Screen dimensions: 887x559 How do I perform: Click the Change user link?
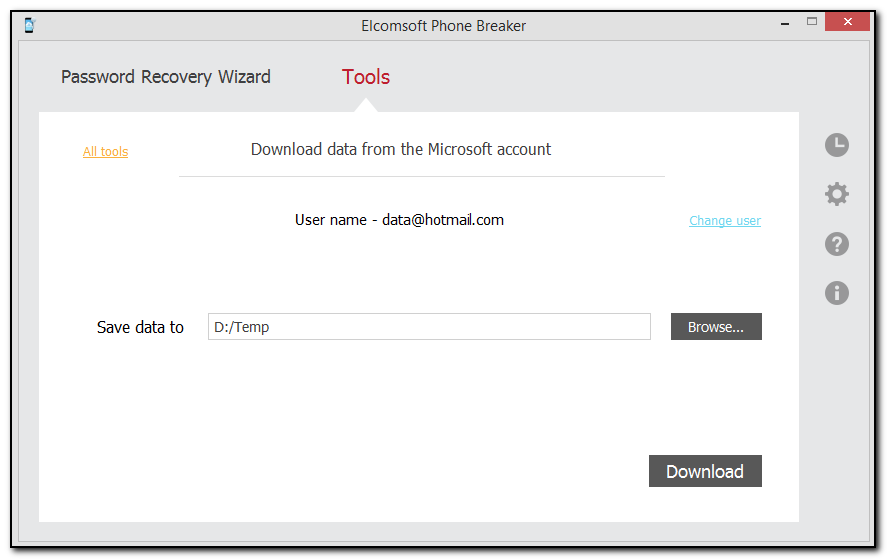click(x=725, y=221)
